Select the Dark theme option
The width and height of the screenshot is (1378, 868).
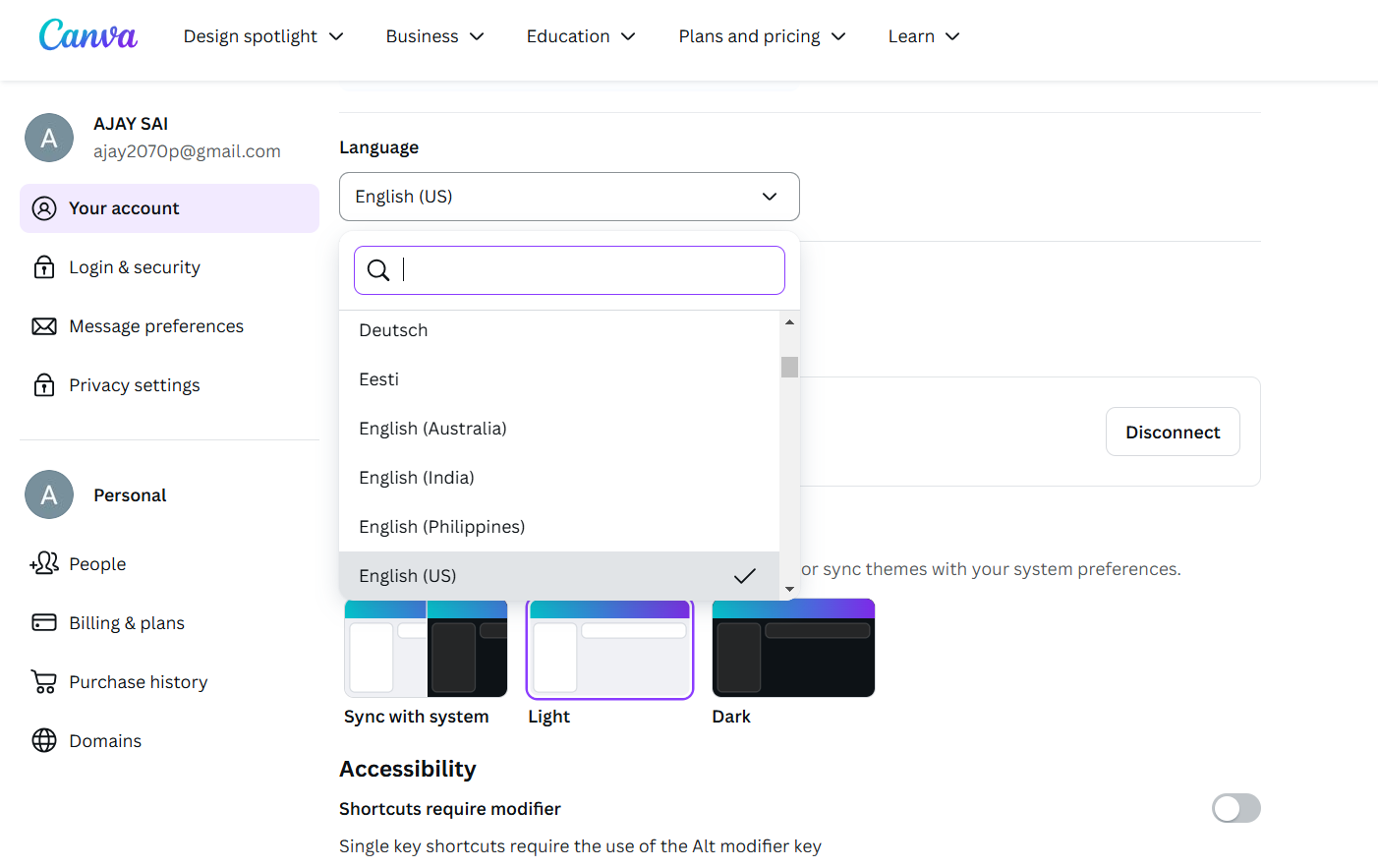click(793, 649)
